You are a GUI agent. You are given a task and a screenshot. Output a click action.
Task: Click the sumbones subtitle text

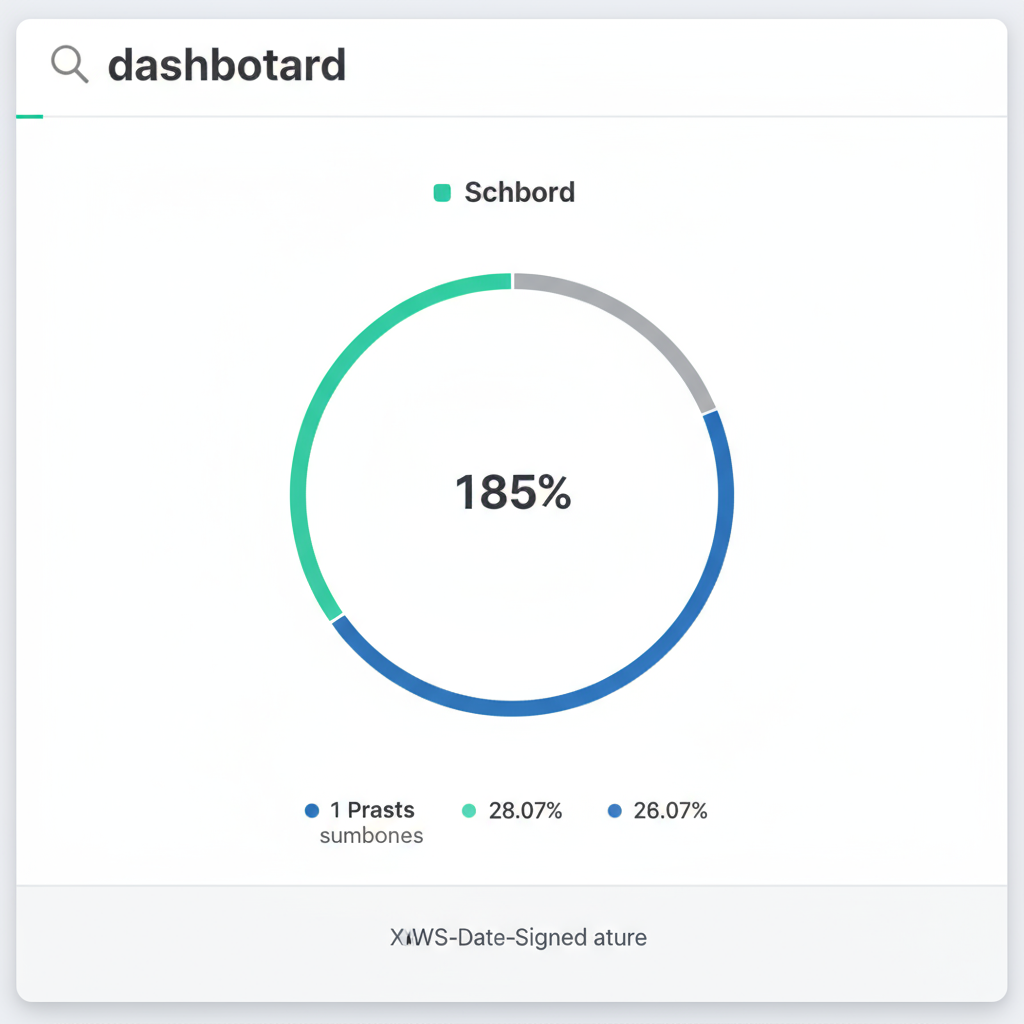point(371,836)
